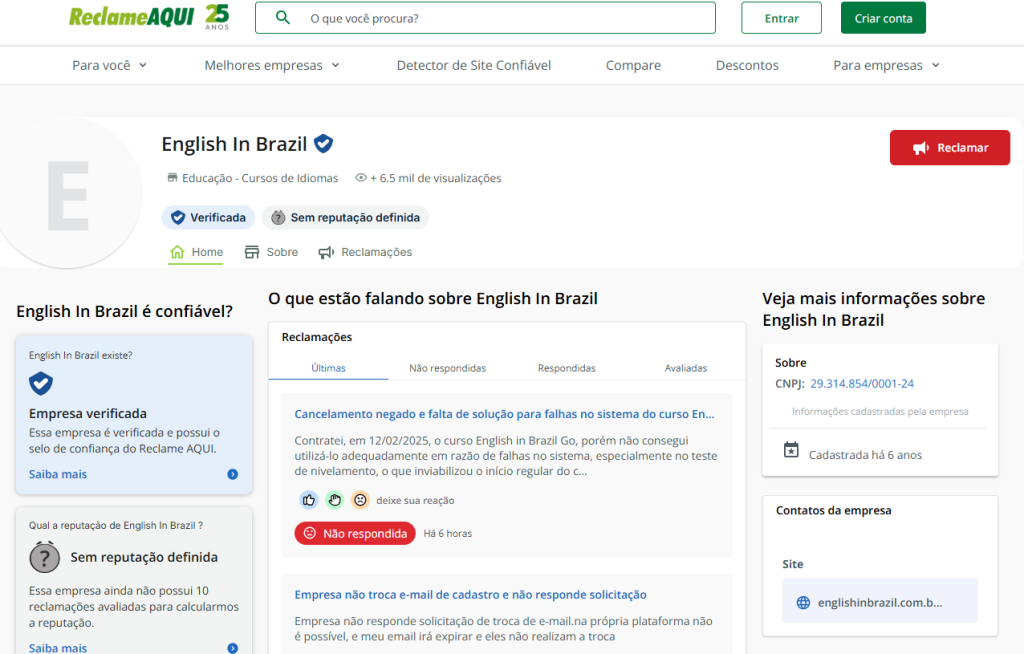
Task: Switch to Respondidas tab
Action: (x=566, y=368)
